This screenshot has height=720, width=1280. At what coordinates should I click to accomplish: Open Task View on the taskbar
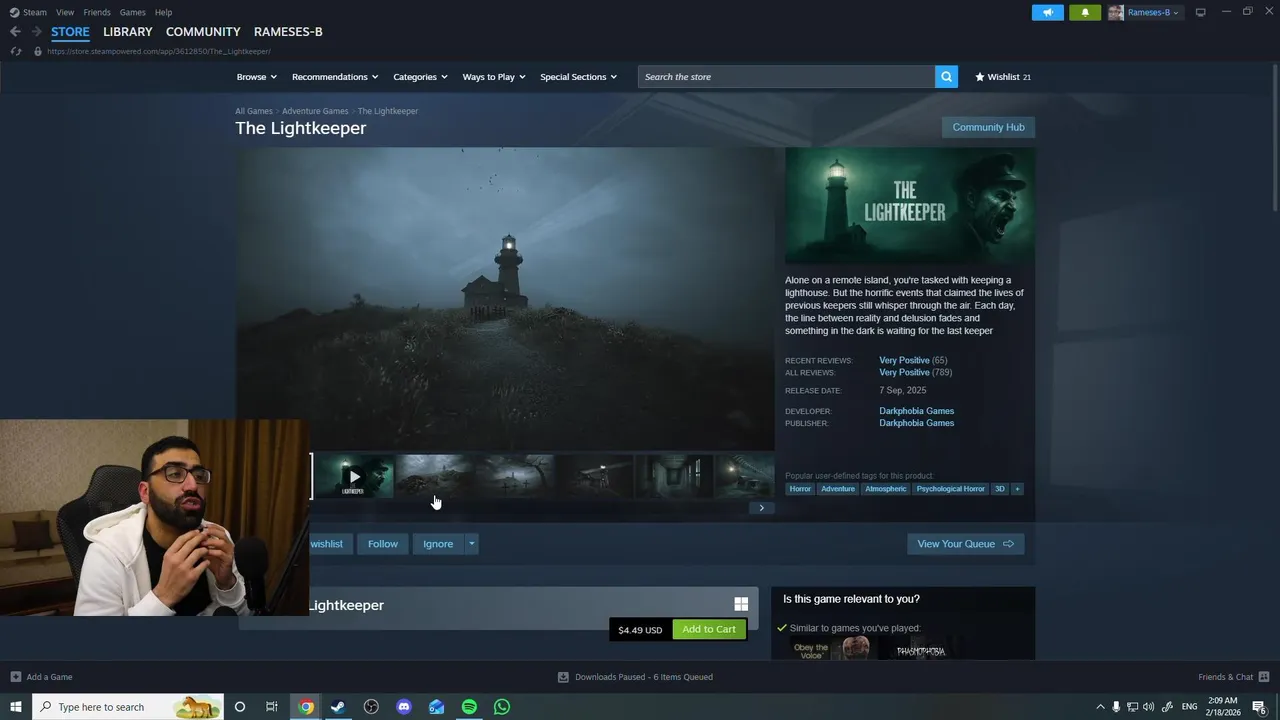point(271,707)
